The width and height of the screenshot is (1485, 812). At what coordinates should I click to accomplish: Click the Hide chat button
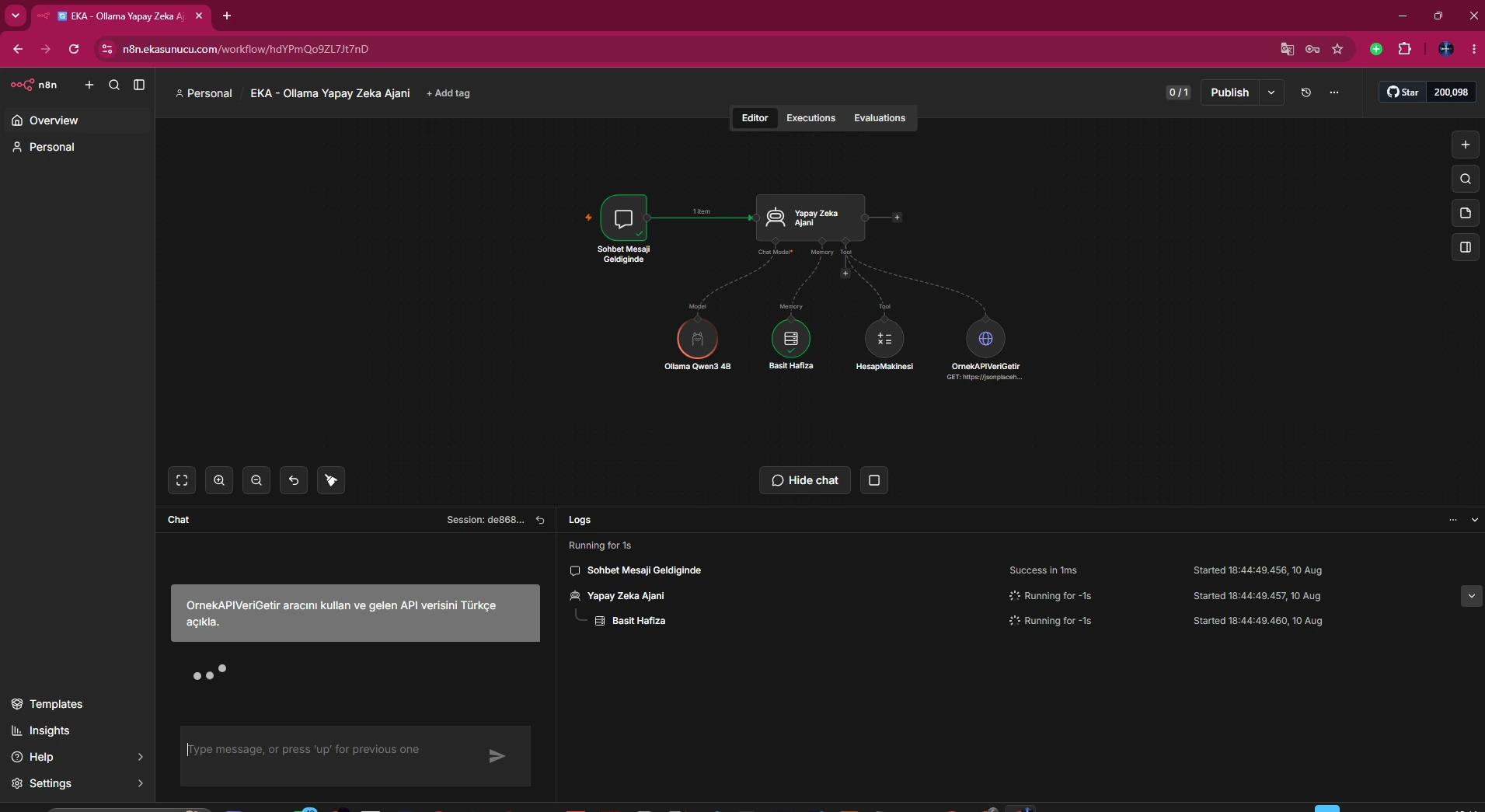click(x=805, y=480)
